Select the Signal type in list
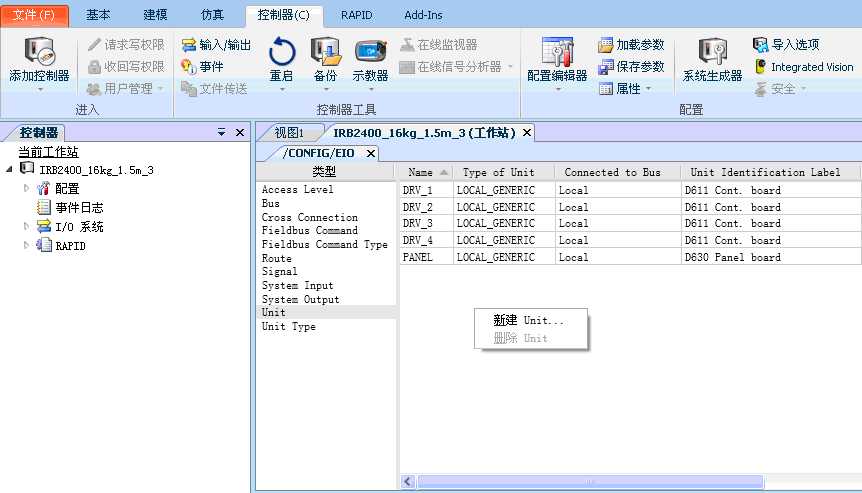The image size is (862, 493). click(279, 272)
